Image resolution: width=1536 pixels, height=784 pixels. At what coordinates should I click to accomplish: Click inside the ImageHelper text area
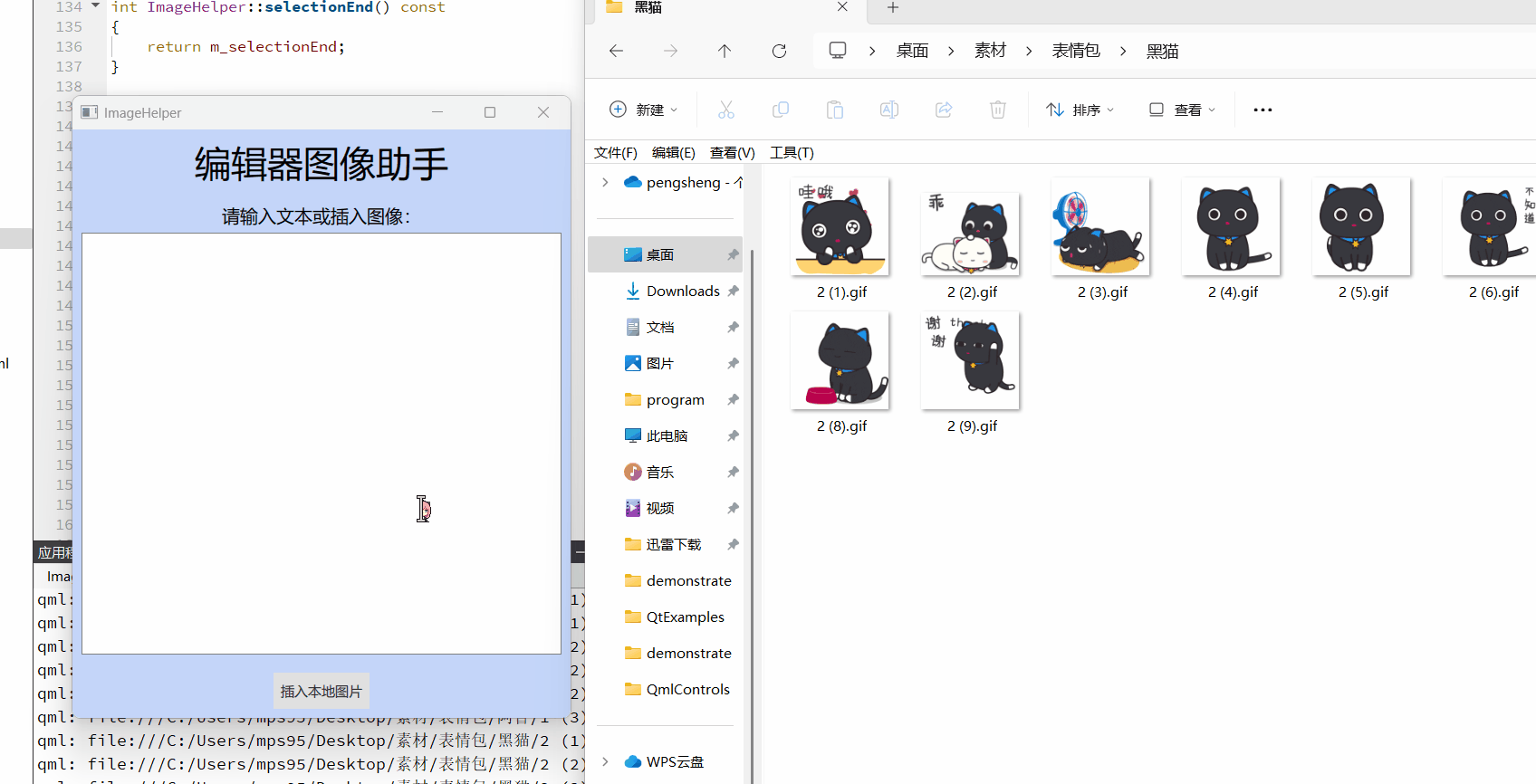[322, 444]
